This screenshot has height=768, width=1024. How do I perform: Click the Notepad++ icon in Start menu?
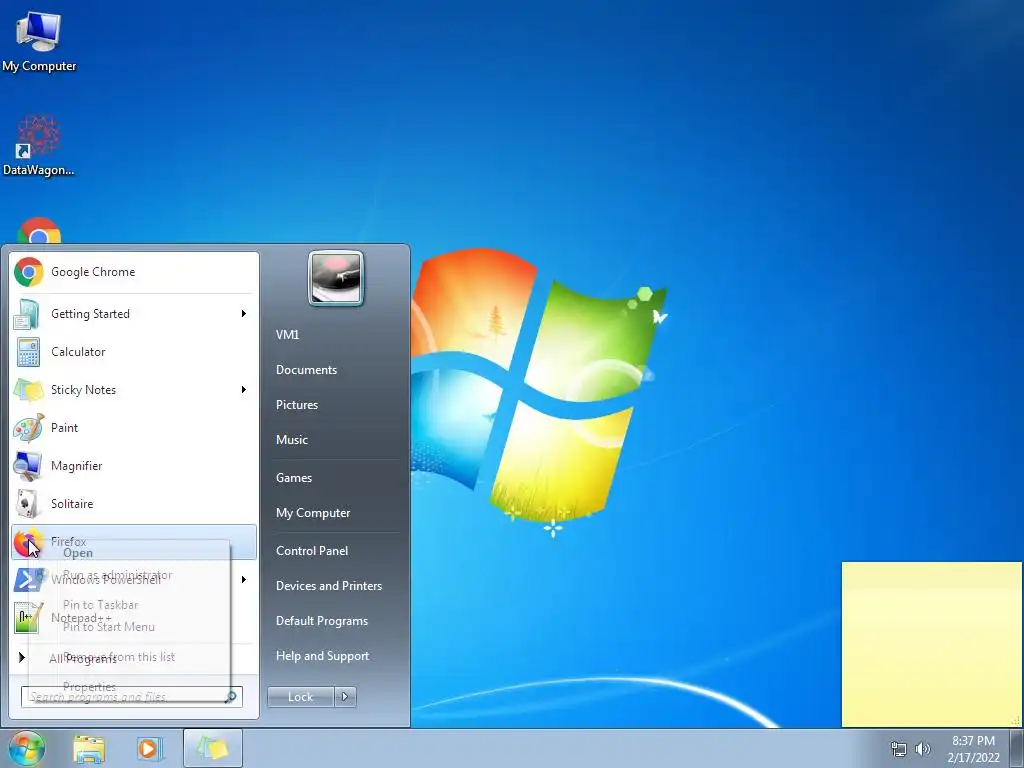coord(27,617)
